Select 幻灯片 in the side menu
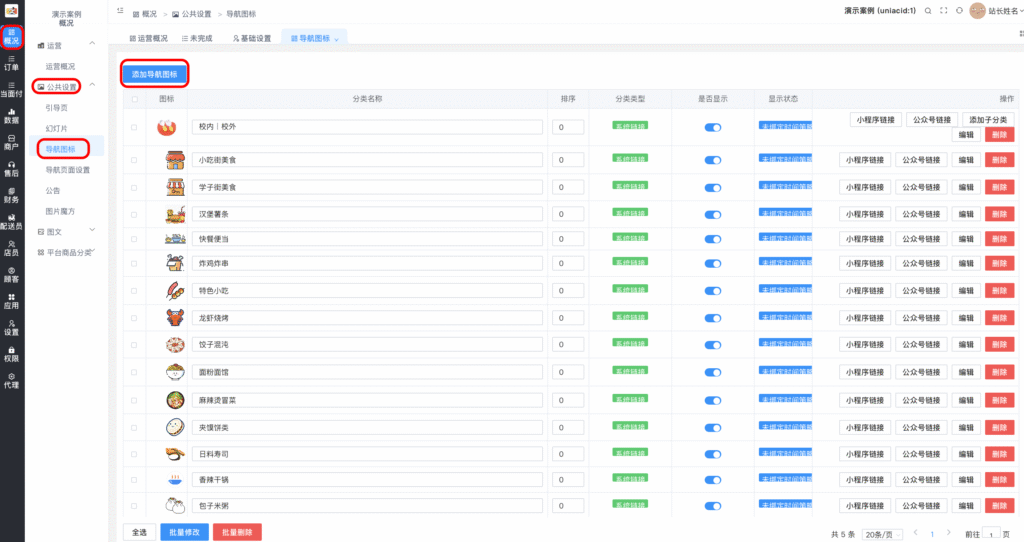 (59, 128)
